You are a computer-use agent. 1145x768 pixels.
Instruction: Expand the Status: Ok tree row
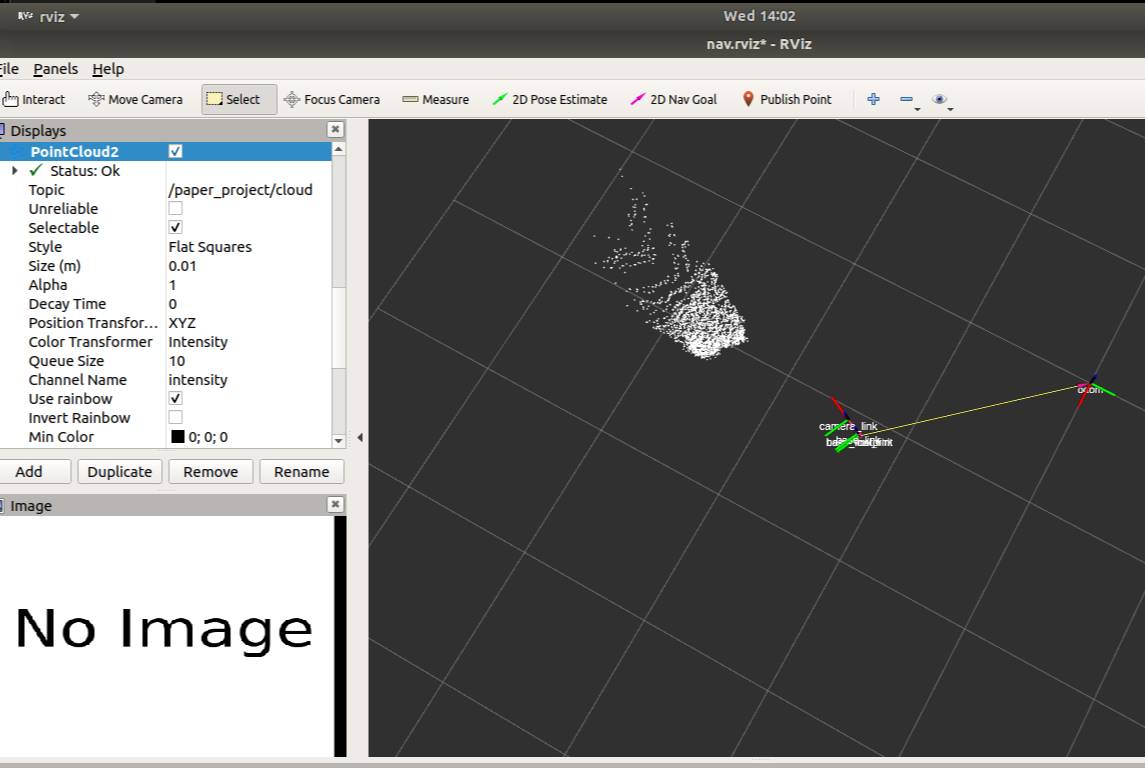pyautogui.click(x=15, y=170)
